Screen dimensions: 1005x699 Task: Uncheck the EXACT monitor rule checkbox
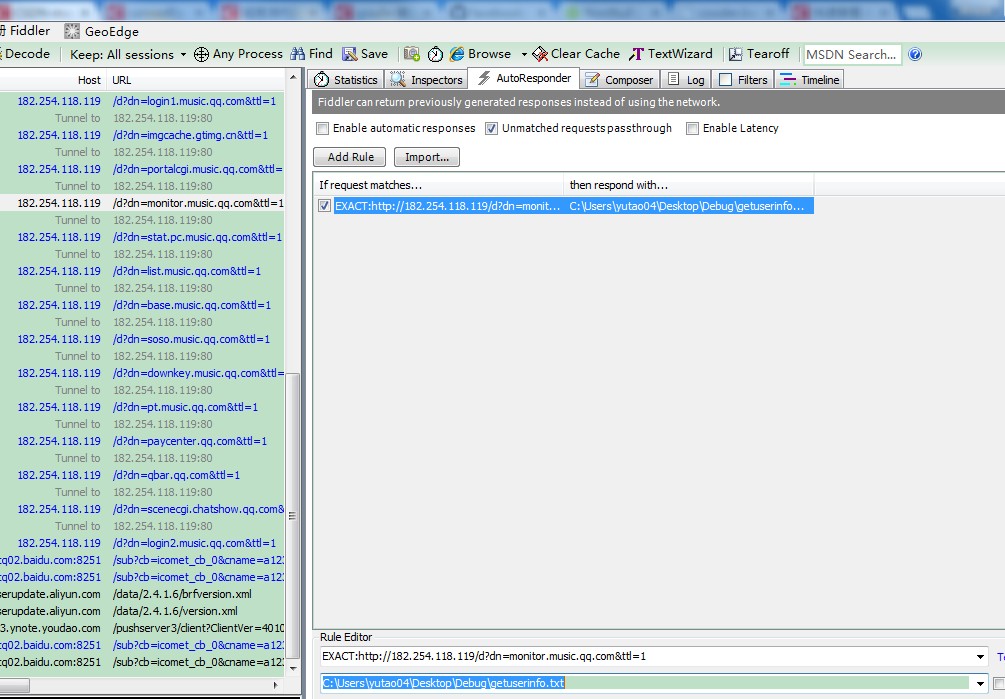(324, 206)
